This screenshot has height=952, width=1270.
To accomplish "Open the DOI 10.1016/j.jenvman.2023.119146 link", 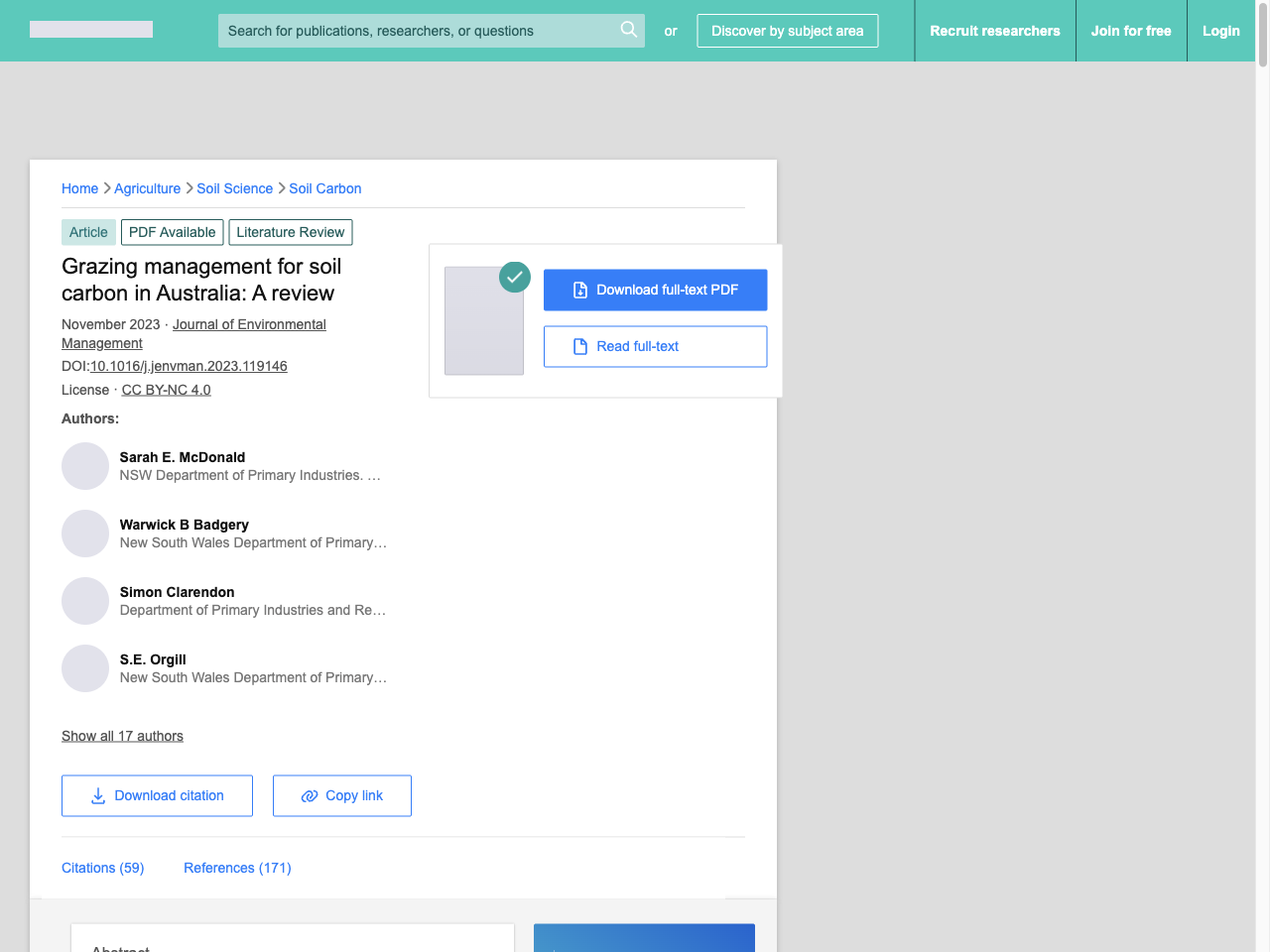I will (189, 366).
